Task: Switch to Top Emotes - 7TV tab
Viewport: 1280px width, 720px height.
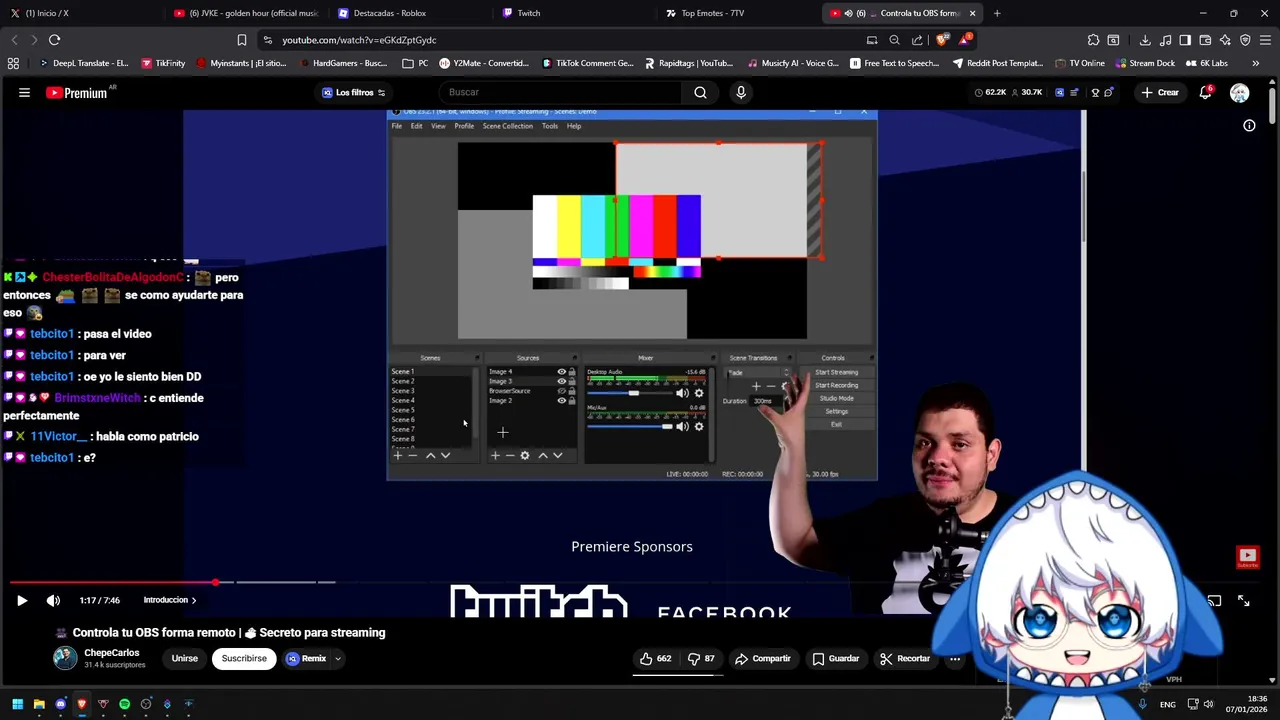Action: pos(738,13)
